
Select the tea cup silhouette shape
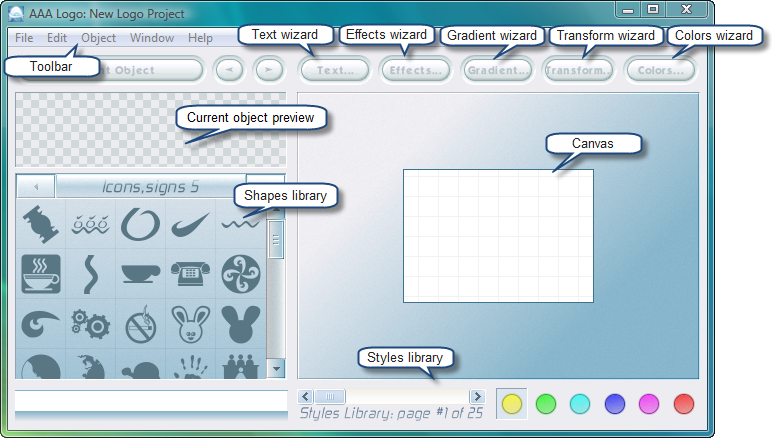(141, 274)
